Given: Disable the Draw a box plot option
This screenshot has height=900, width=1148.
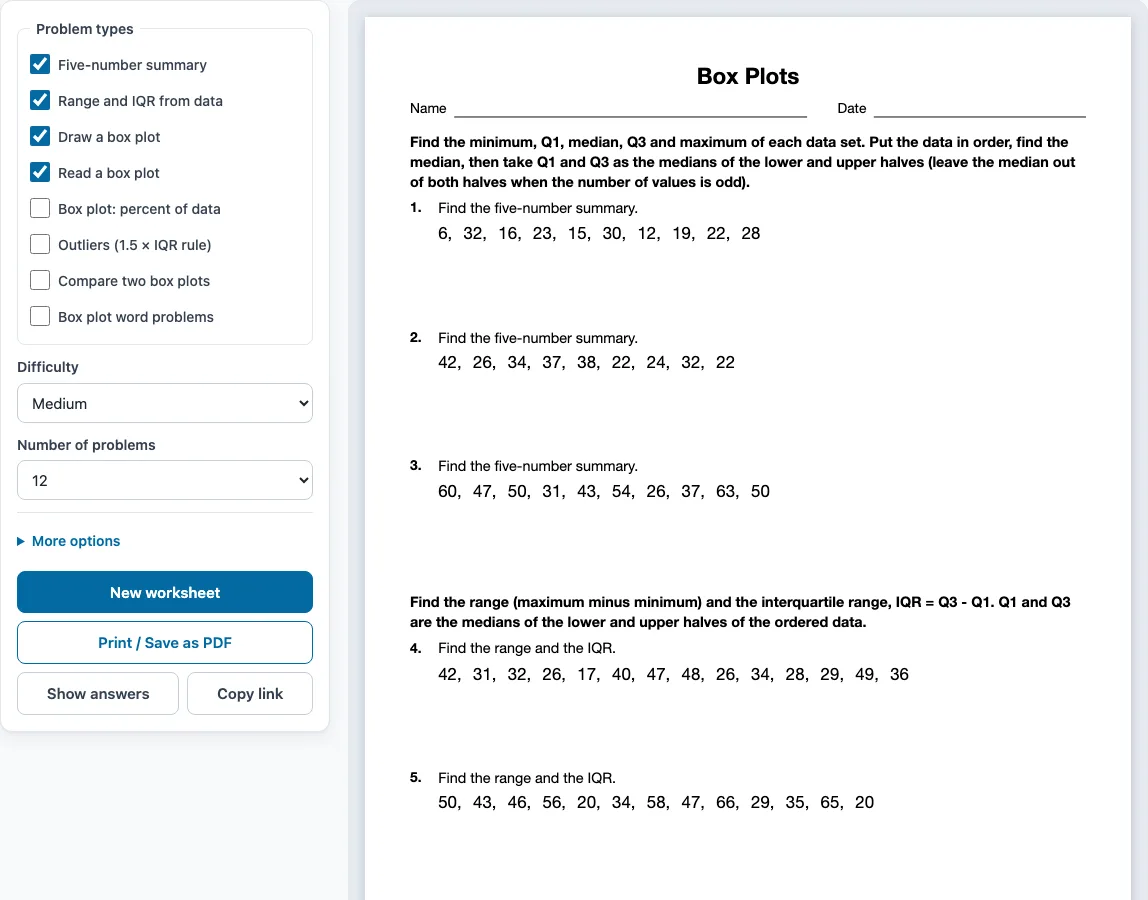Looking at the screenshot, I should coord(40,136).
